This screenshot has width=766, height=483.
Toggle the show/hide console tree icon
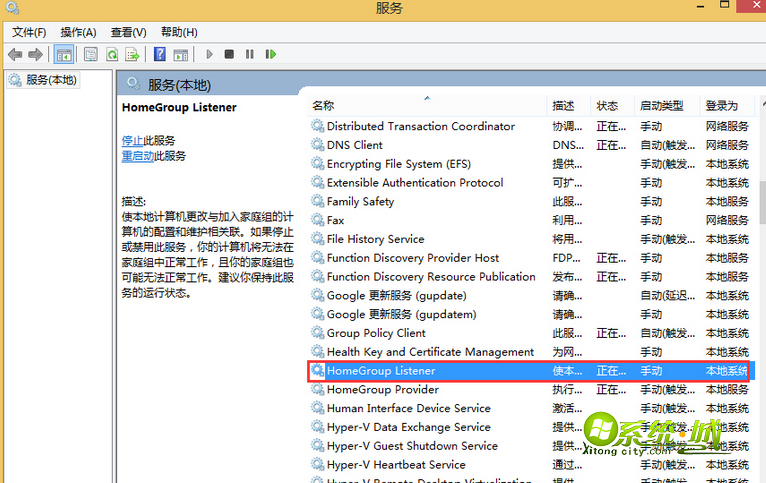click(x=64, y=54)
